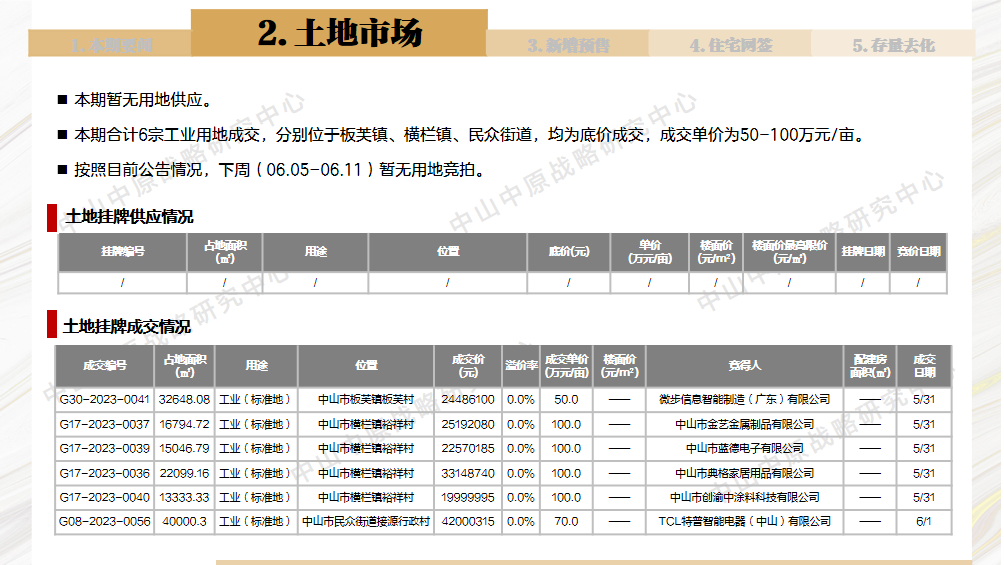Click the red marker beside 土地挂牌成交情况

52,326
